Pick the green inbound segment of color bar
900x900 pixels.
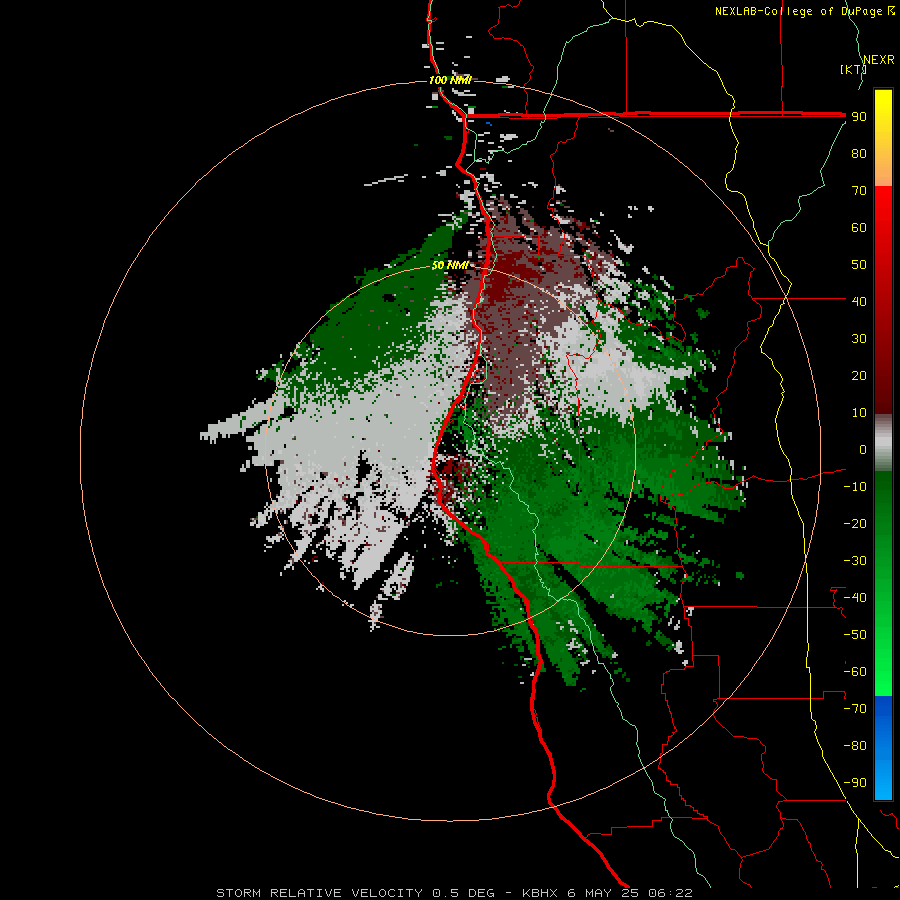(883, 584)
